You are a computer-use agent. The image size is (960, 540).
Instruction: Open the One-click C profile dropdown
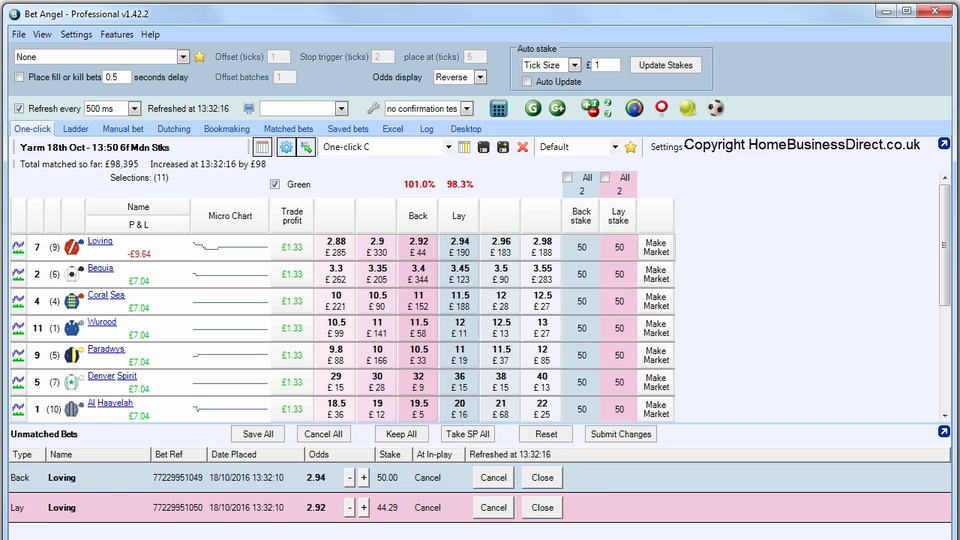(x=448, y=147)
